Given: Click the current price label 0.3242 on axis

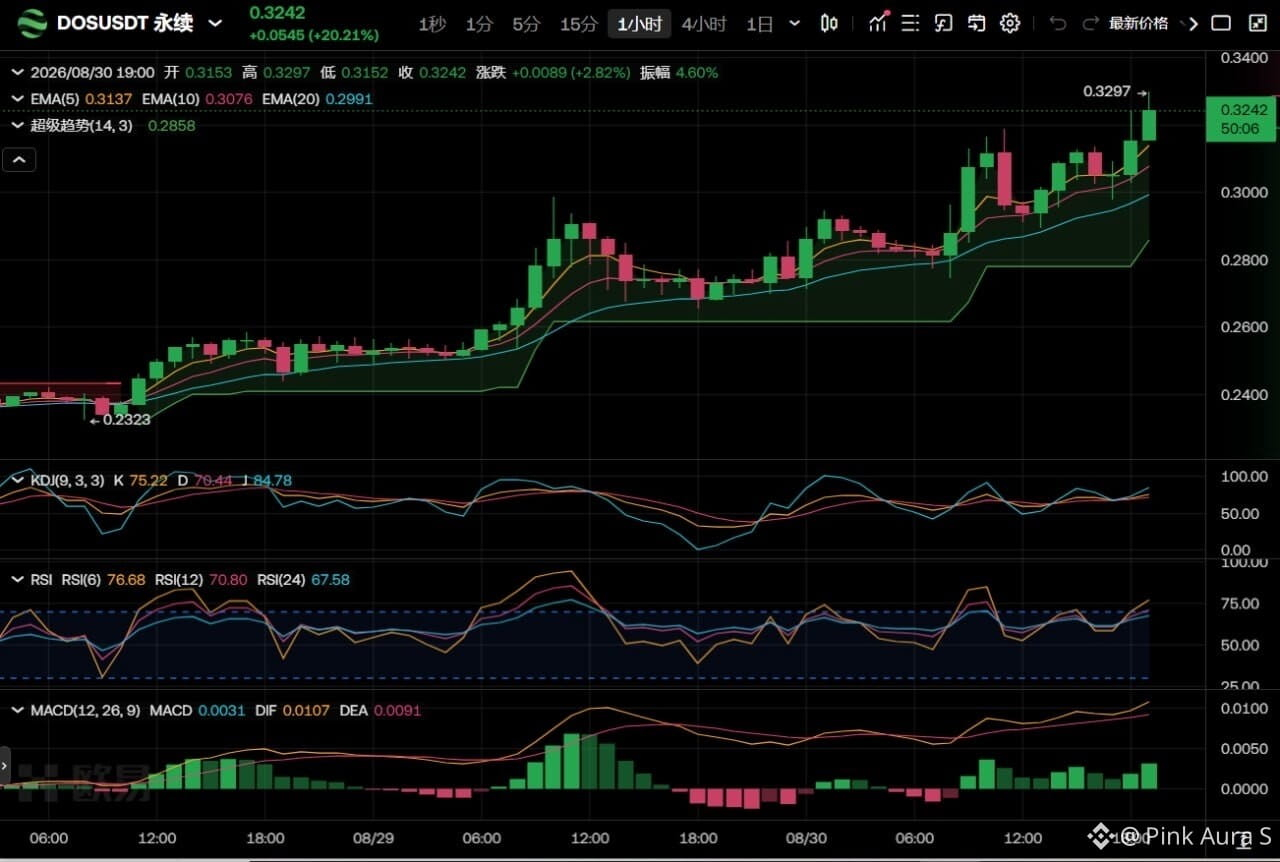Looking at the screenshot, I should click(x=1242, y=119).
